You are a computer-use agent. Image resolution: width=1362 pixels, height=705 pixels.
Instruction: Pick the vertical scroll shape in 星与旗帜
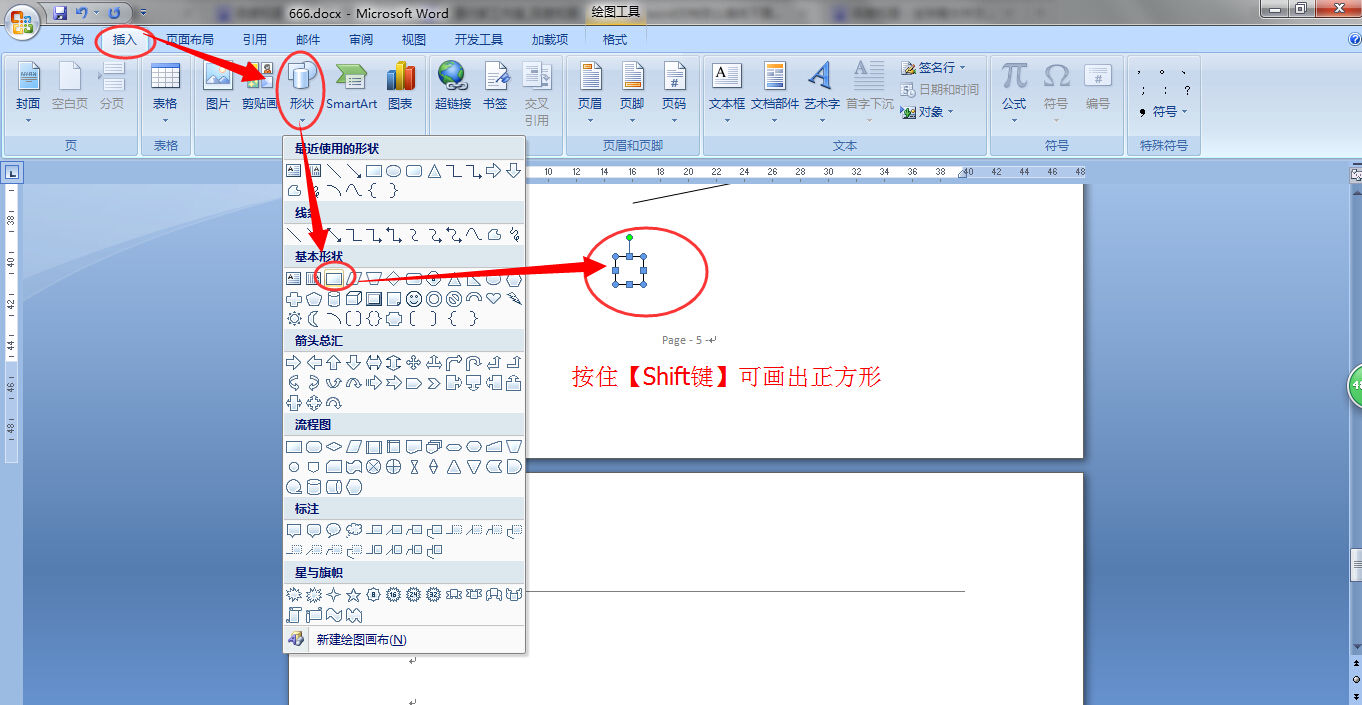point(294,614)
